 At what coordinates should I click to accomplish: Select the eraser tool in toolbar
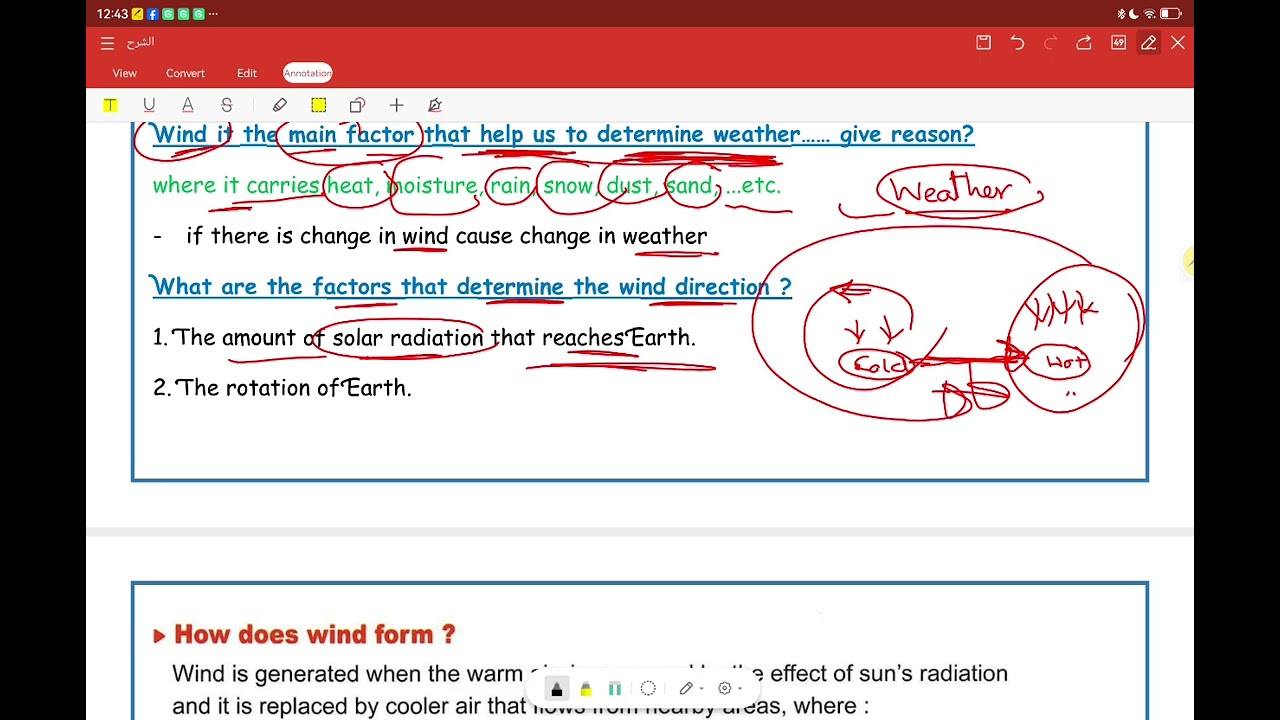(x=280, y=105)
